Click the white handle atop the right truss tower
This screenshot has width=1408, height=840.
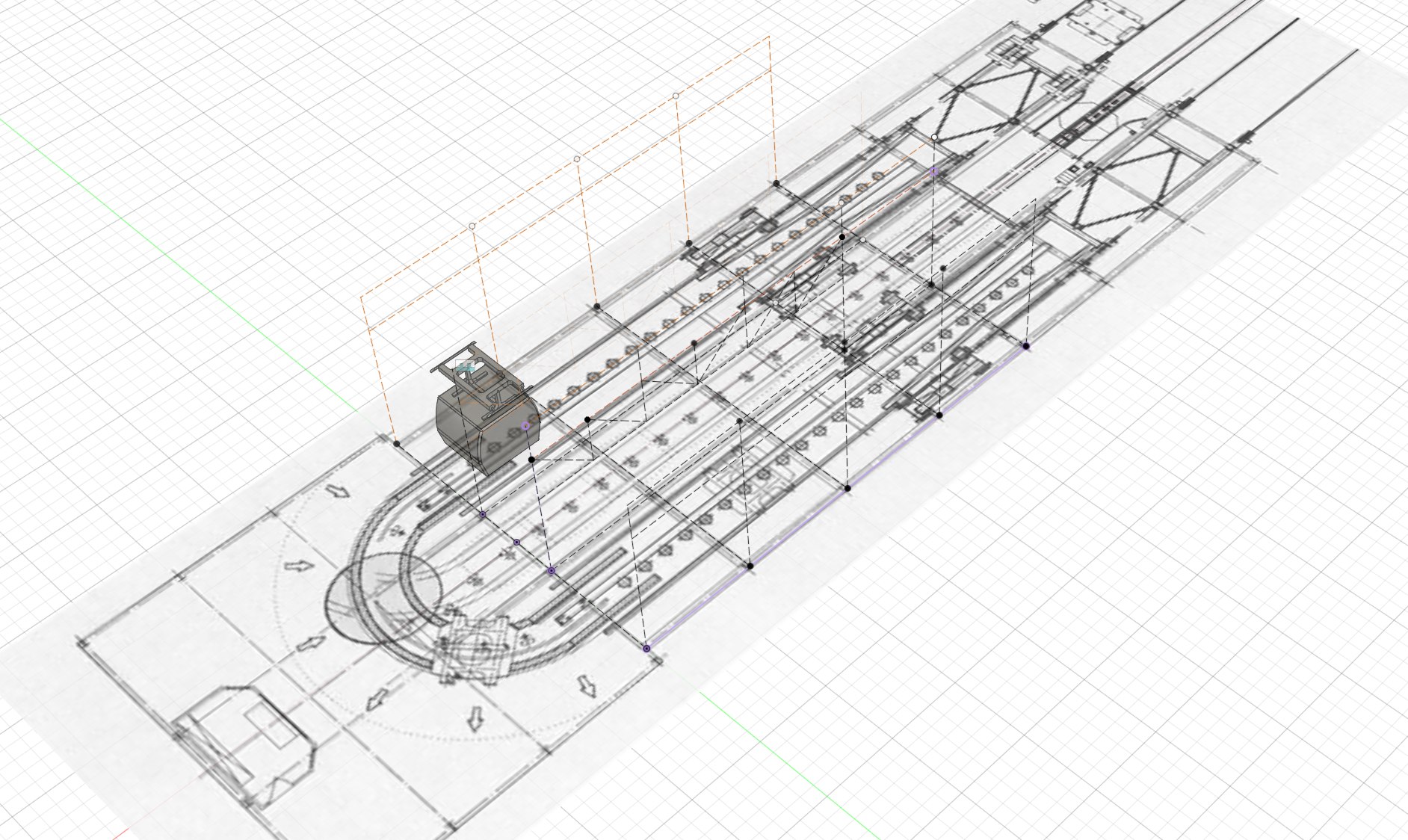pyautogui.click(x=933, y=138)
